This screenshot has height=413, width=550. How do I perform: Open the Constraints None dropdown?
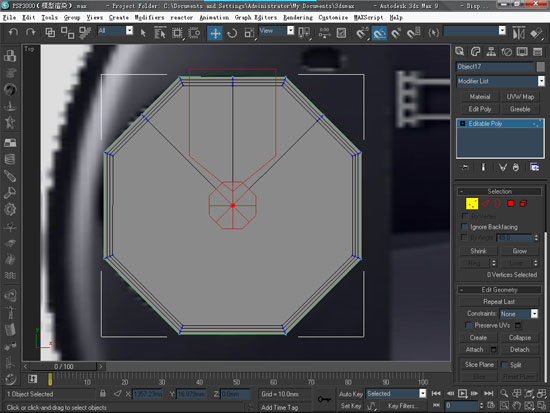[518, 314]
